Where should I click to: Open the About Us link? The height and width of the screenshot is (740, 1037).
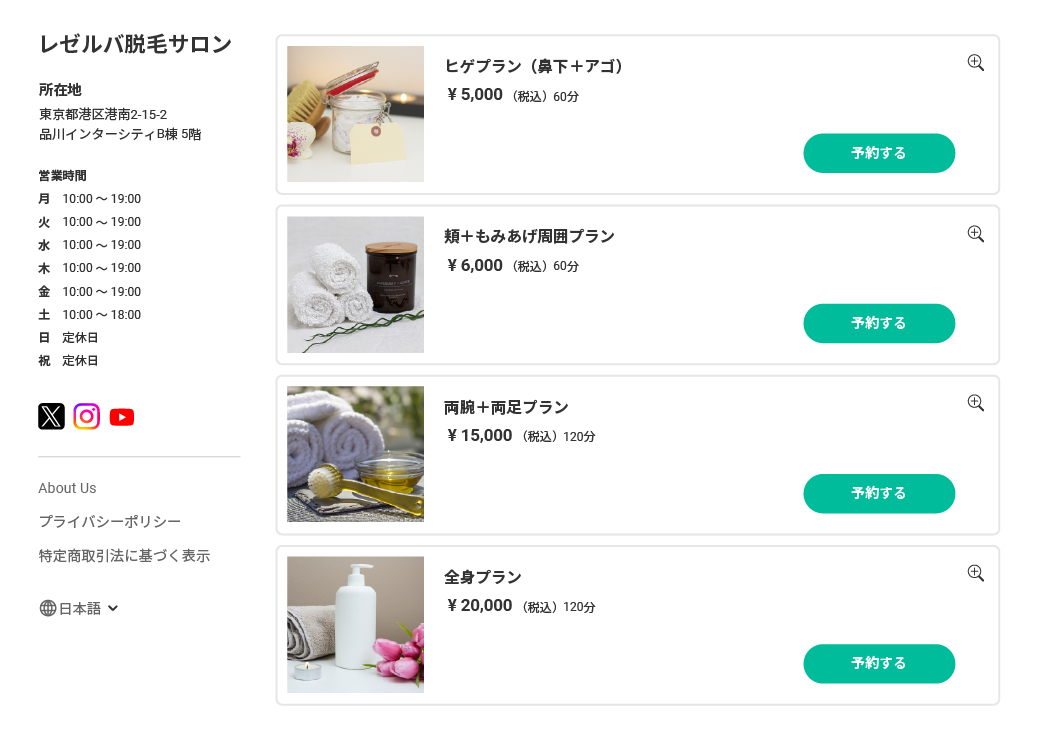point(67,488)
